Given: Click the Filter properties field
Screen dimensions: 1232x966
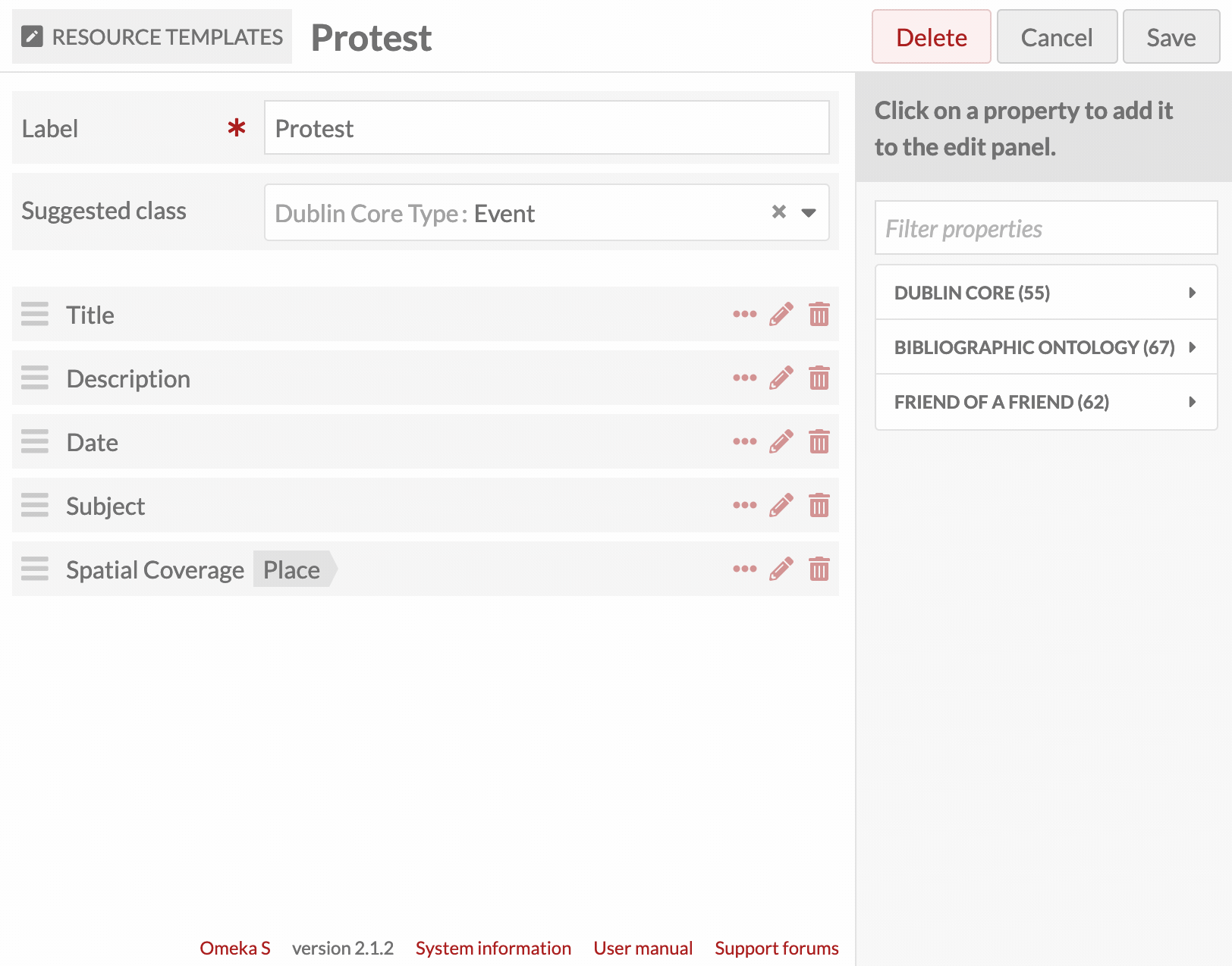Looking at the screenshot, I should point(1046,228).
